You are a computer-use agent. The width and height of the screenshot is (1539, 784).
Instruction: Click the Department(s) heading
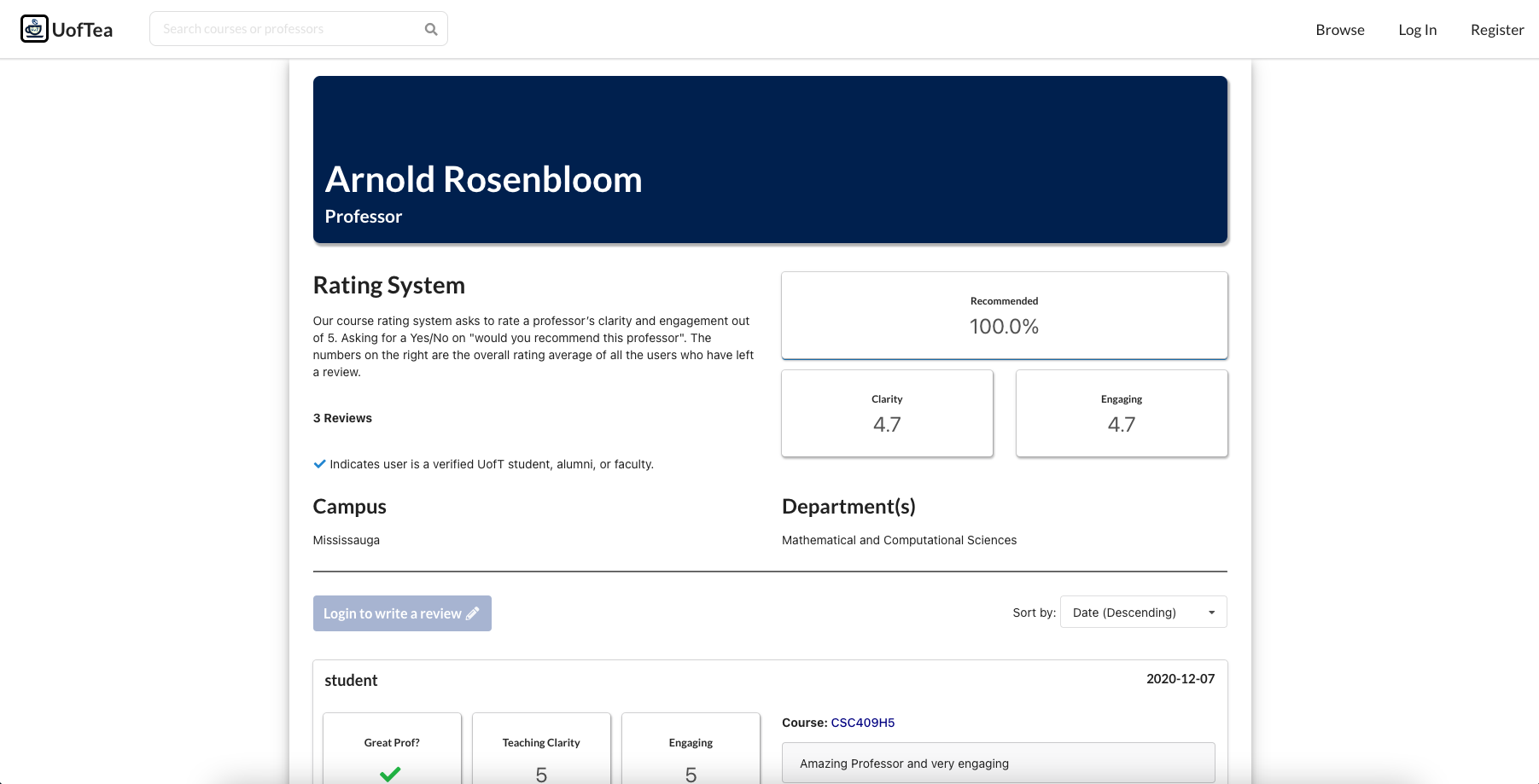tap(848, 507)
